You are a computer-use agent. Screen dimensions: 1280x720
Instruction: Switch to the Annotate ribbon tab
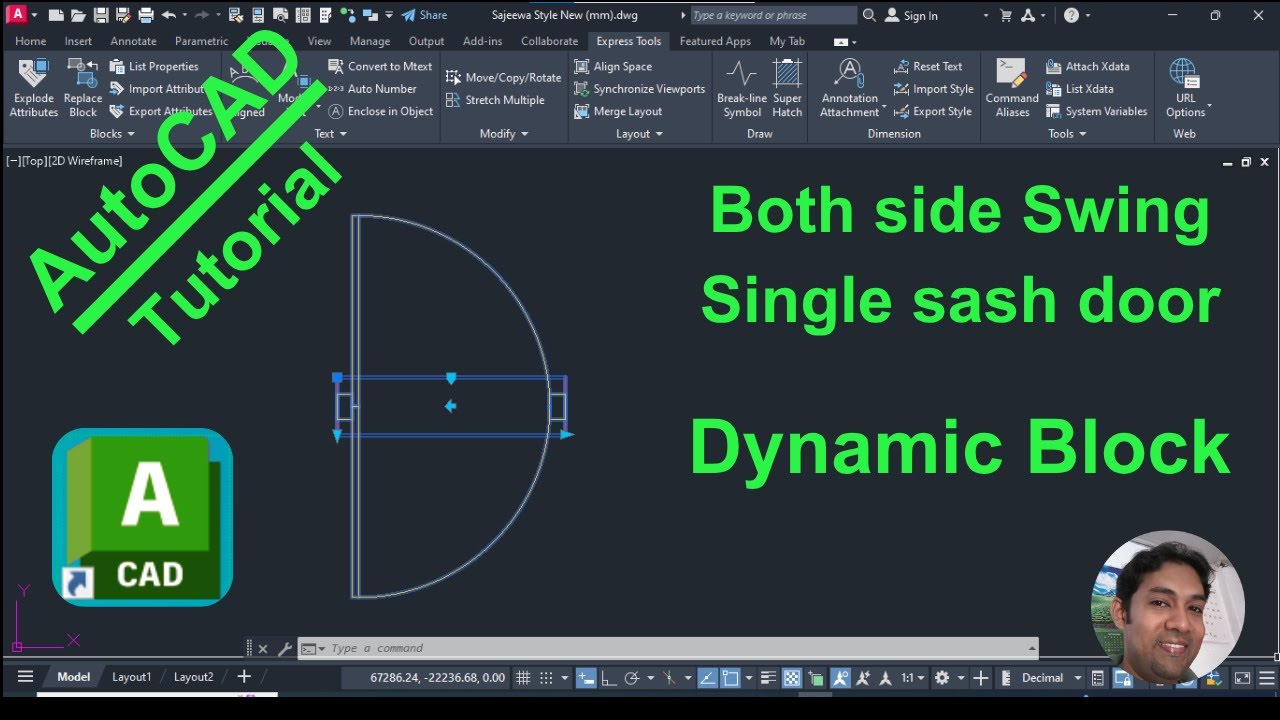click(133, 41)
